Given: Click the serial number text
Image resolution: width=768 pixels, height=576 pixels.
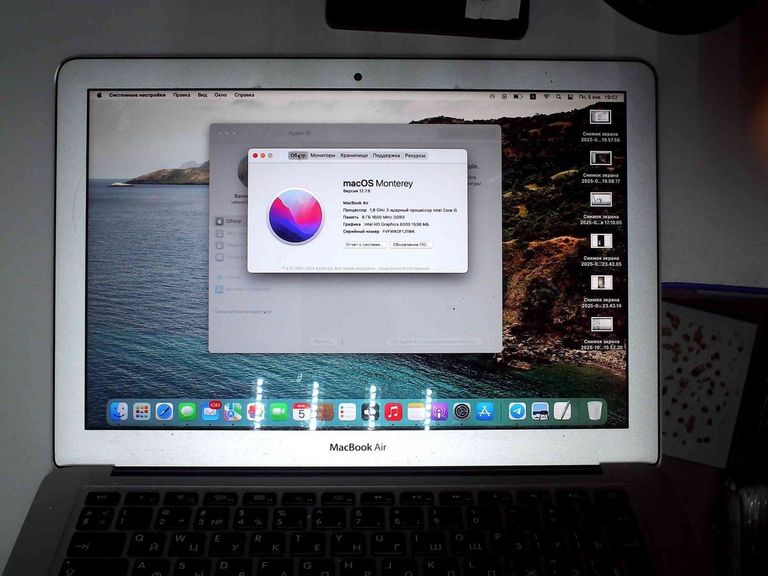Looking at the screenshot, I should pyautogui.click(x=379, y=231).
